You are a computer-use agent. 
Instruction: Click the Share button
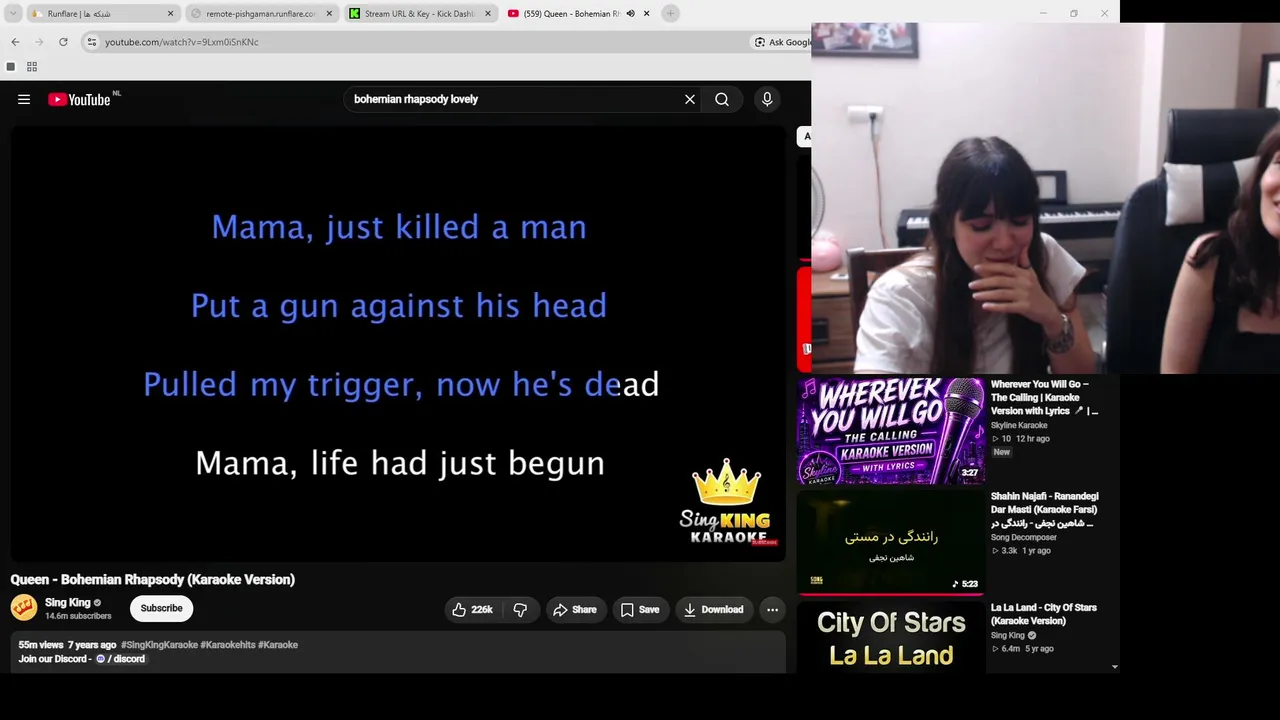click(x=575, y=609)
